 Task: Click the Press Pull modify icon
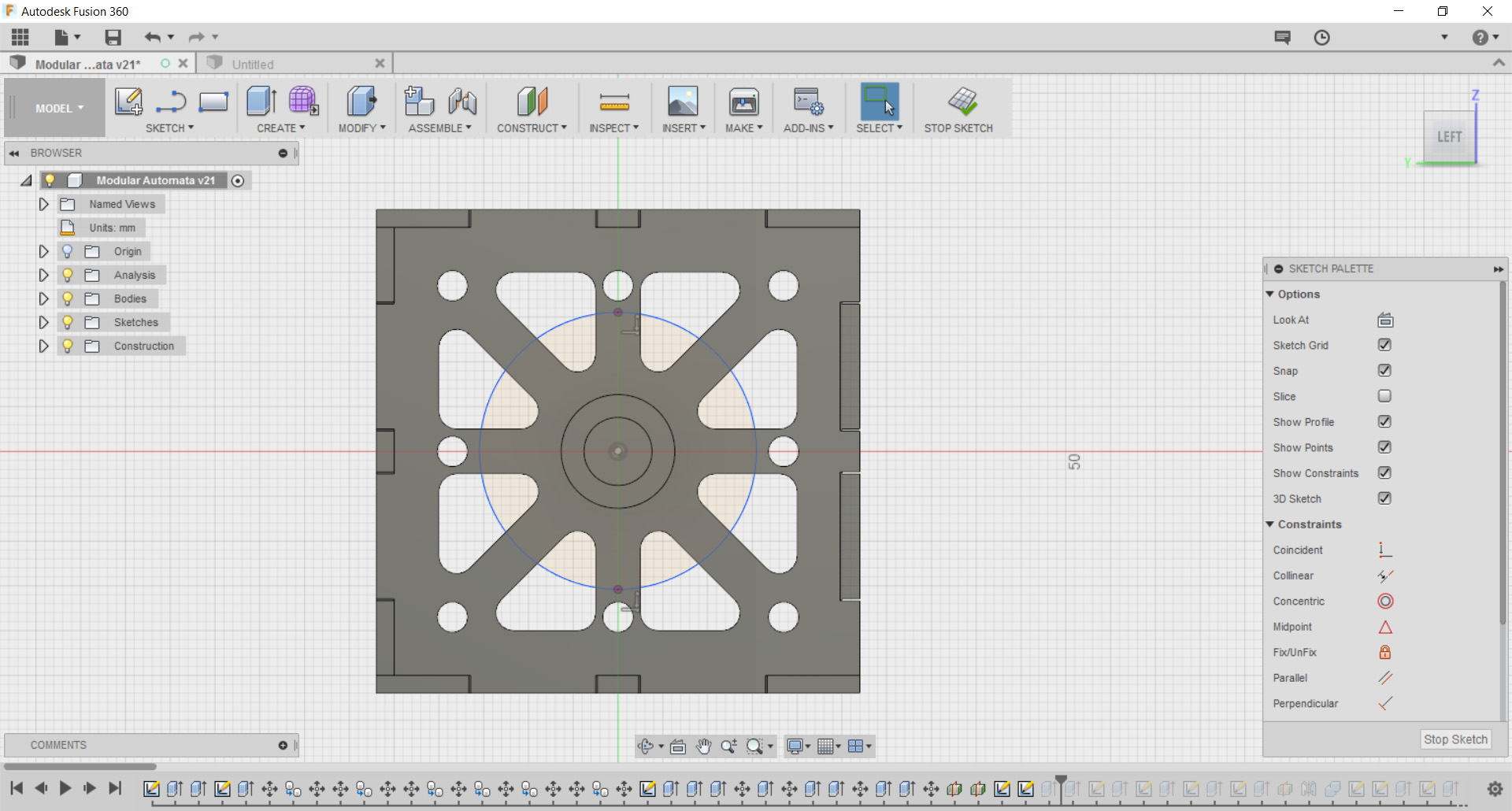[x=361, y=102]
